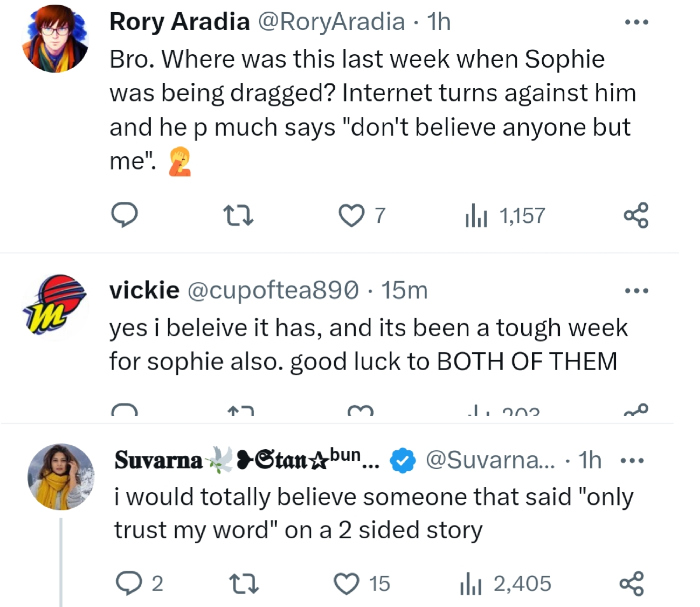Share Rory Aradia's tweet
This screenshot has height=607, width=700.
(x=636, y=215)
